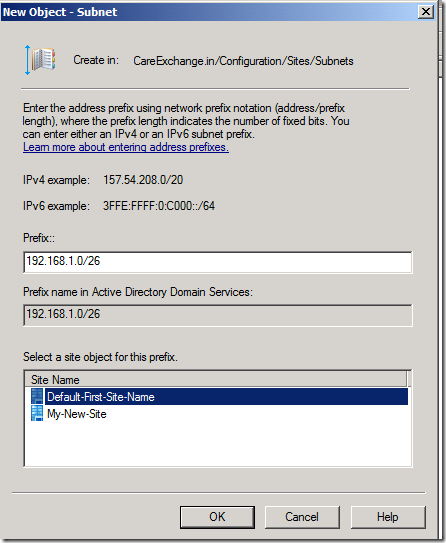Open Help for this dialog
The height and width of the screenshot is (543, 446).
pos(388,517)
